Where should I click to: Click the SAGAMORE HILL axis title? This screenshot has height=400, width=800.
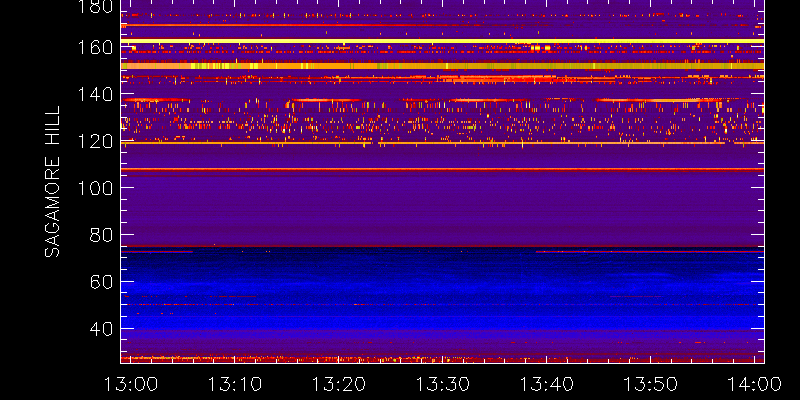point(53,182)
